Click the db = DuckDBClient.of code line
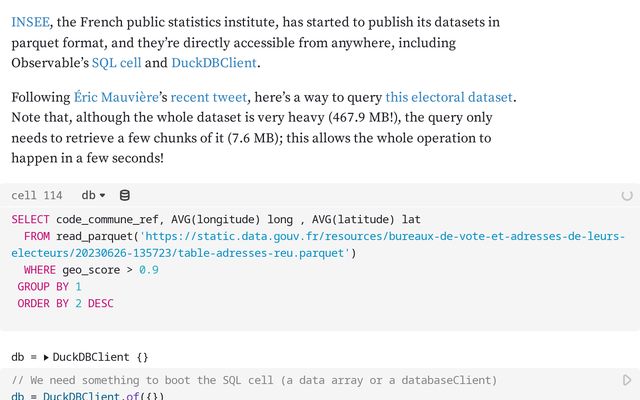This screenshot has width=640, height=400. point(88,396)
